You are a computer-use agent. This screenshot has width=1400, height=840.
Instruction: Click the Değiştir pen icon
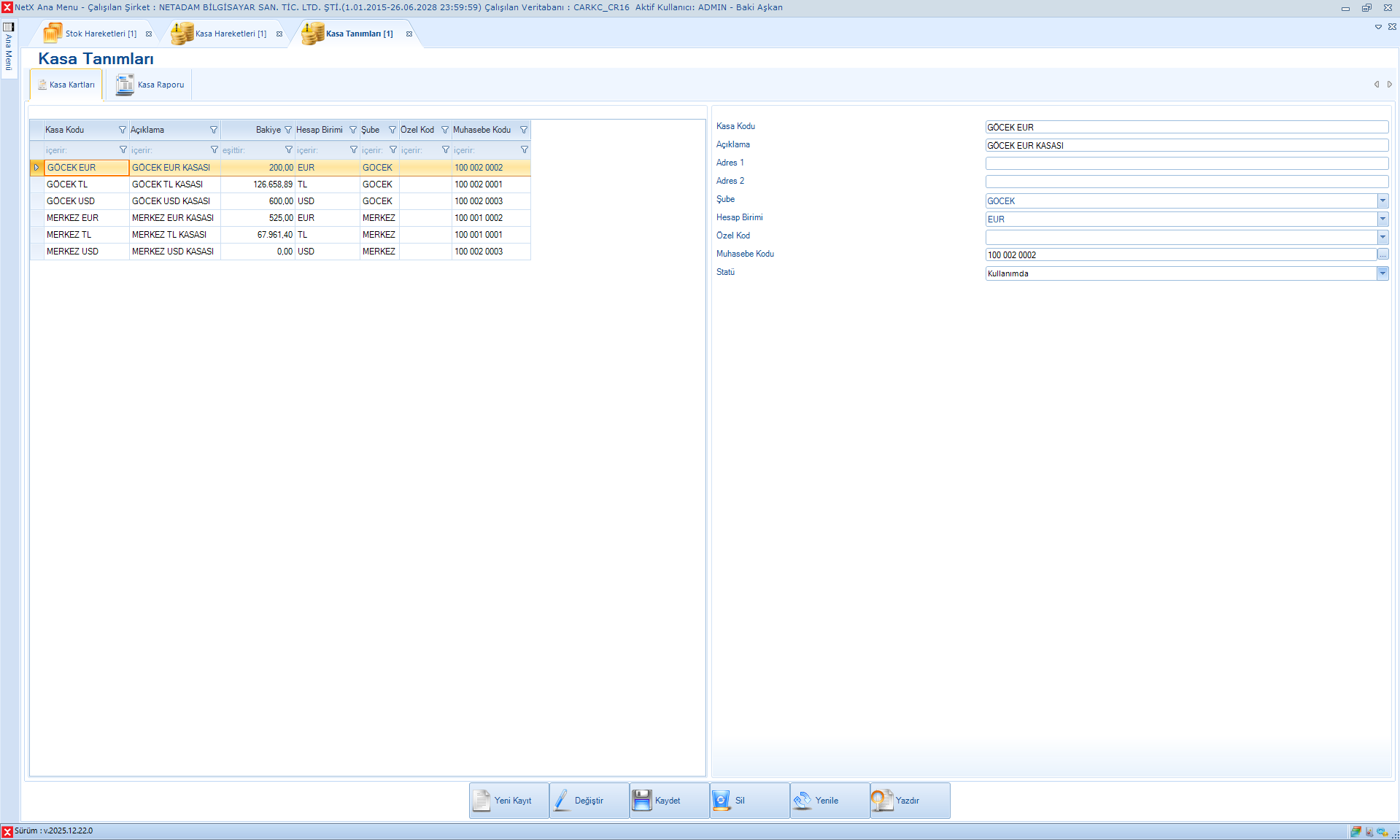(x=562, y=800)
